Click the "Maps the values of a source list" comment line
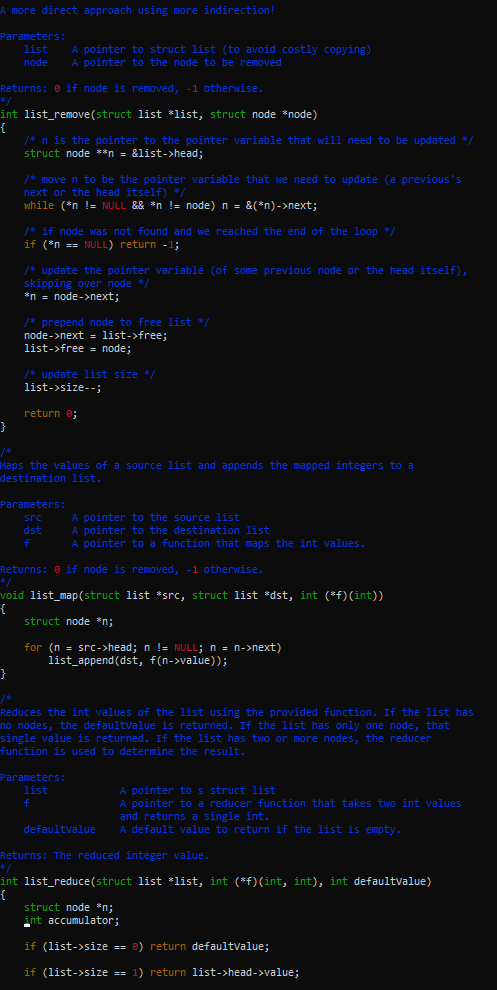497x990 pixels. [207, 465]
